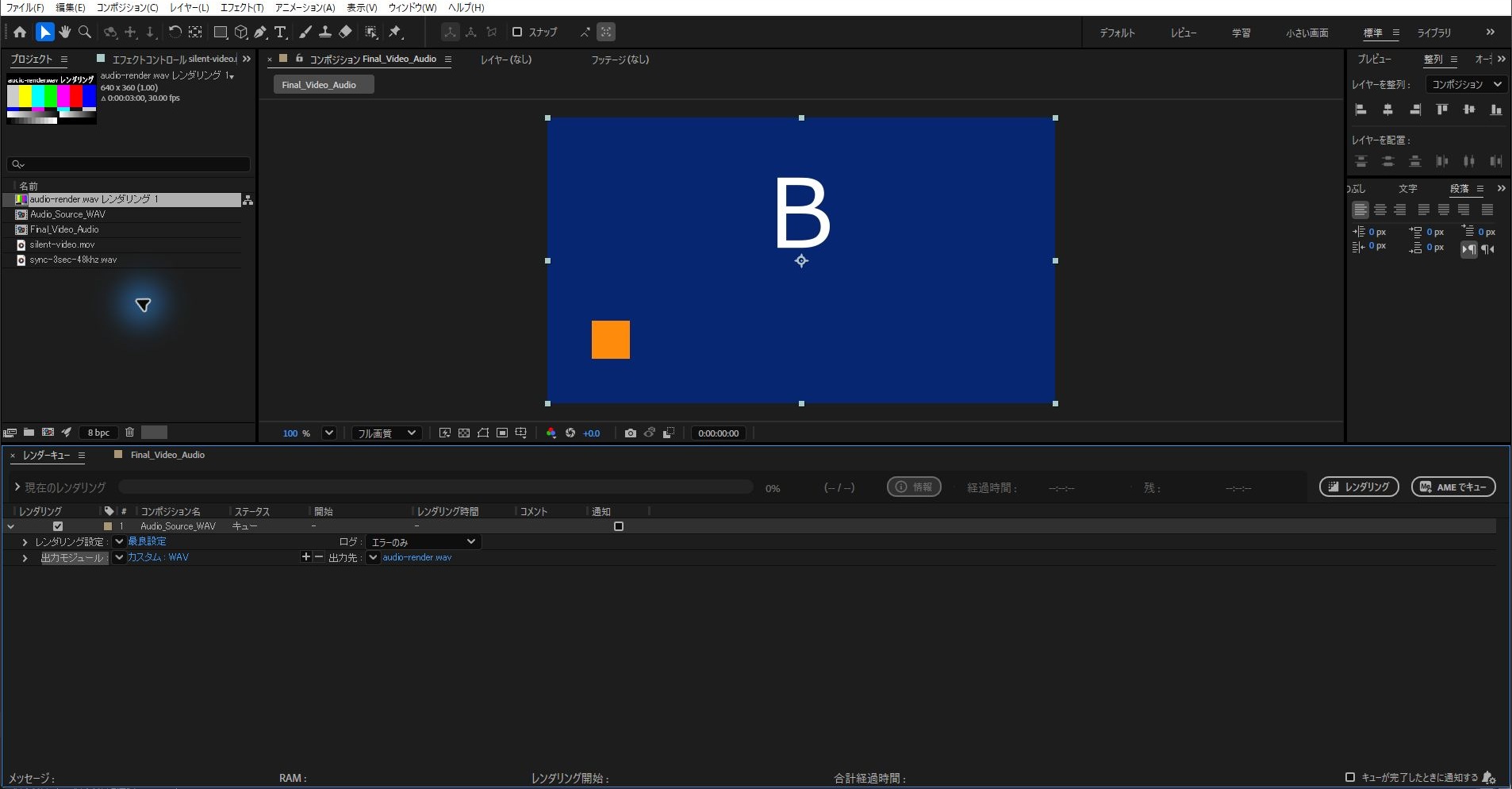Uncheck render checkbox for Audio_Source_WAV
This screenshot has width=1512, height=789.
click(x=58, y=526)
